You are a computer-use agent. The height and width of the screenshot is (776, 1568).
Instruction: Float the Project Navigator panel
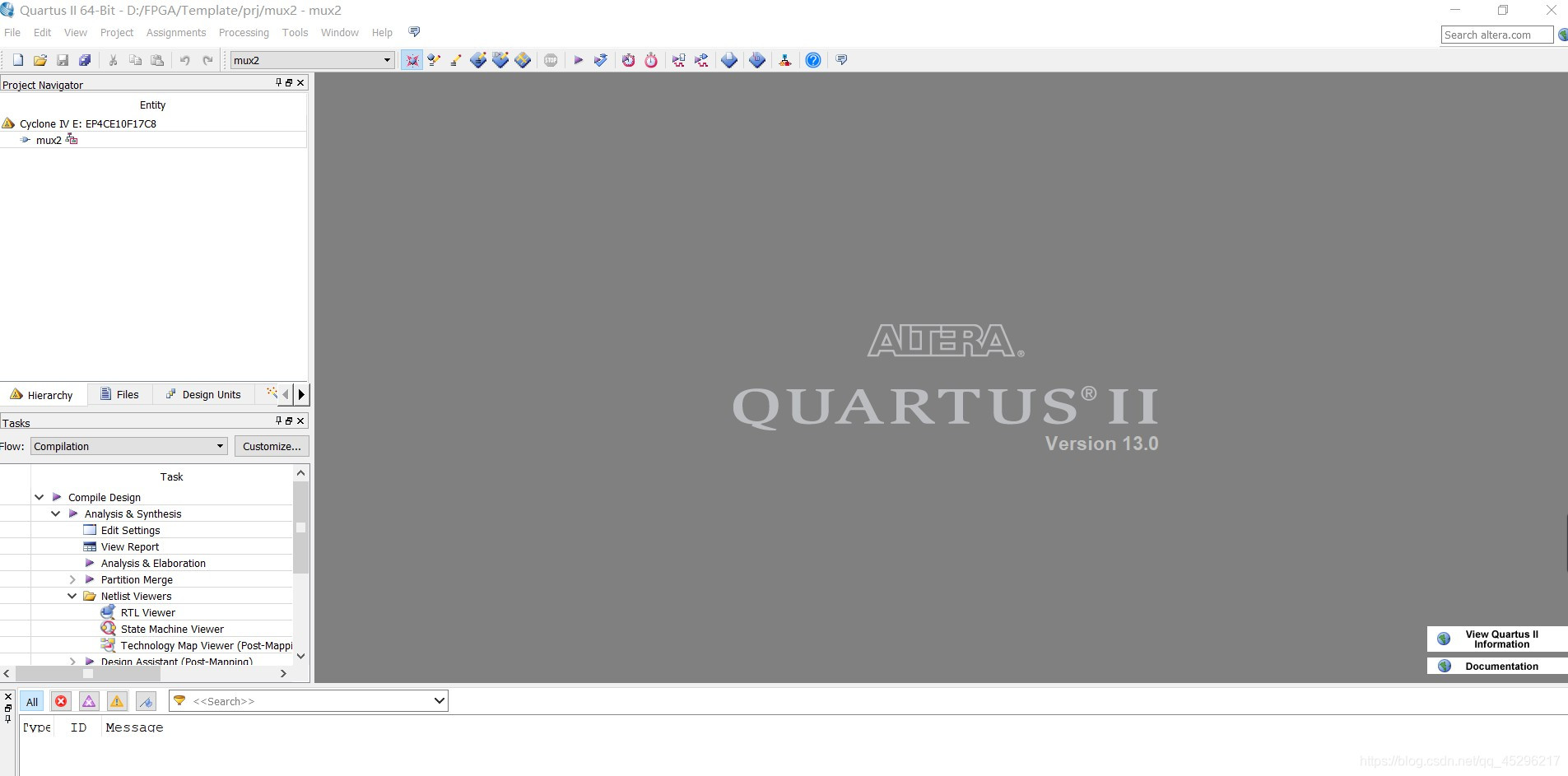pyautogui.click(x=289, y=82)
